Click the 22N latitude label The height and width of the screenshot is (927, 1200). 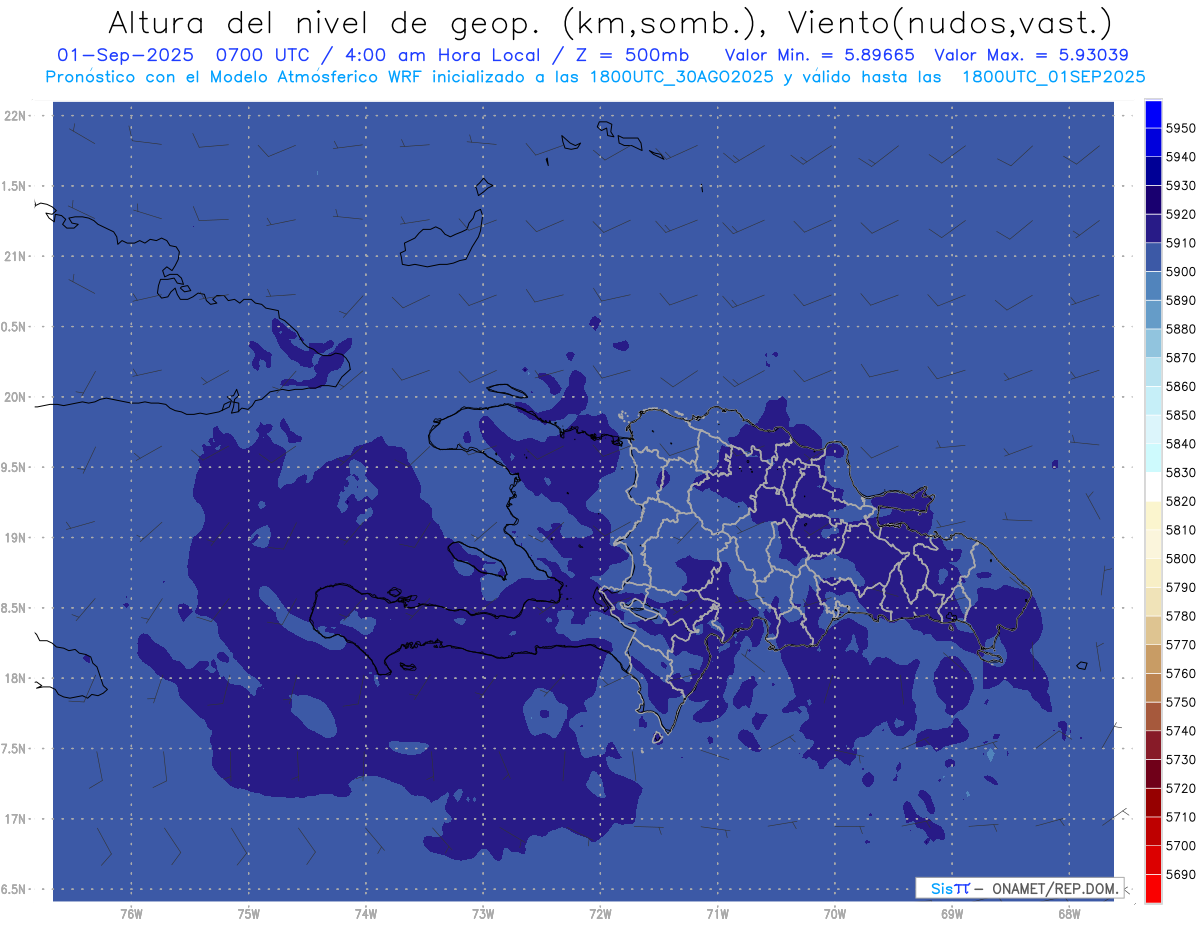point(17,116)
